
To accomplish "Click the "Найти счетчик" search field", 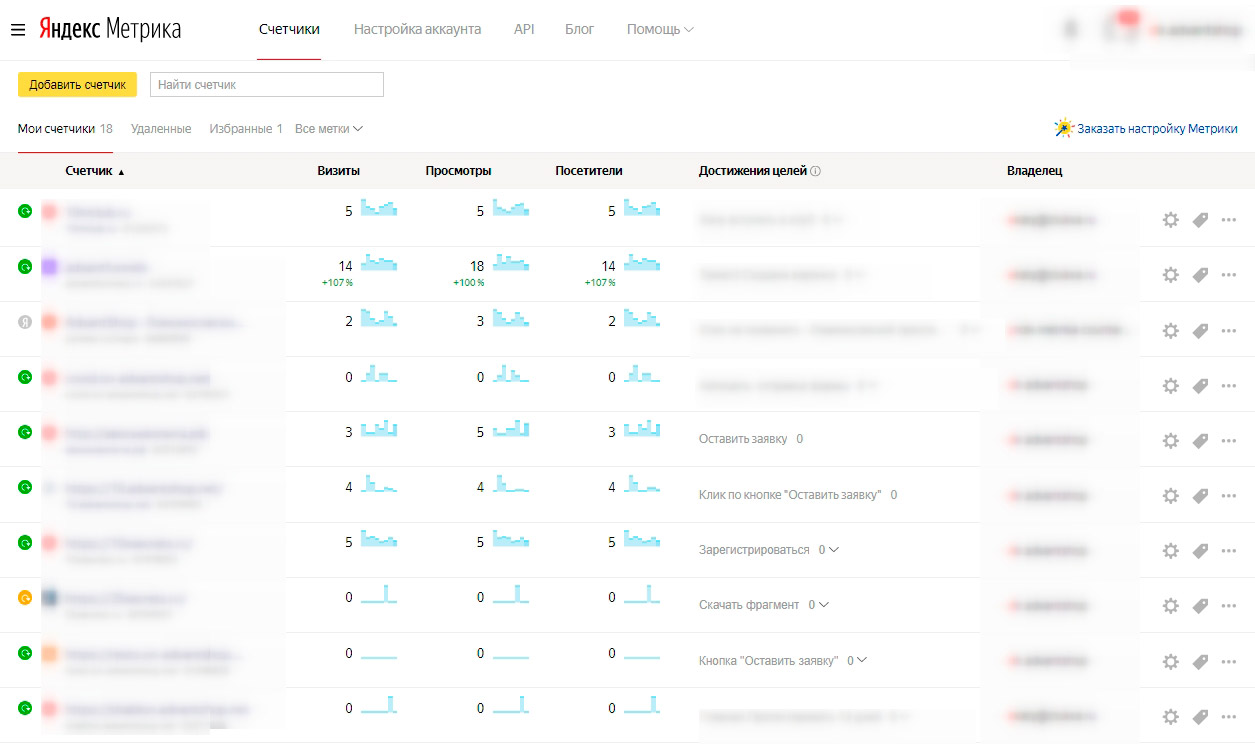I will point(266,85).
